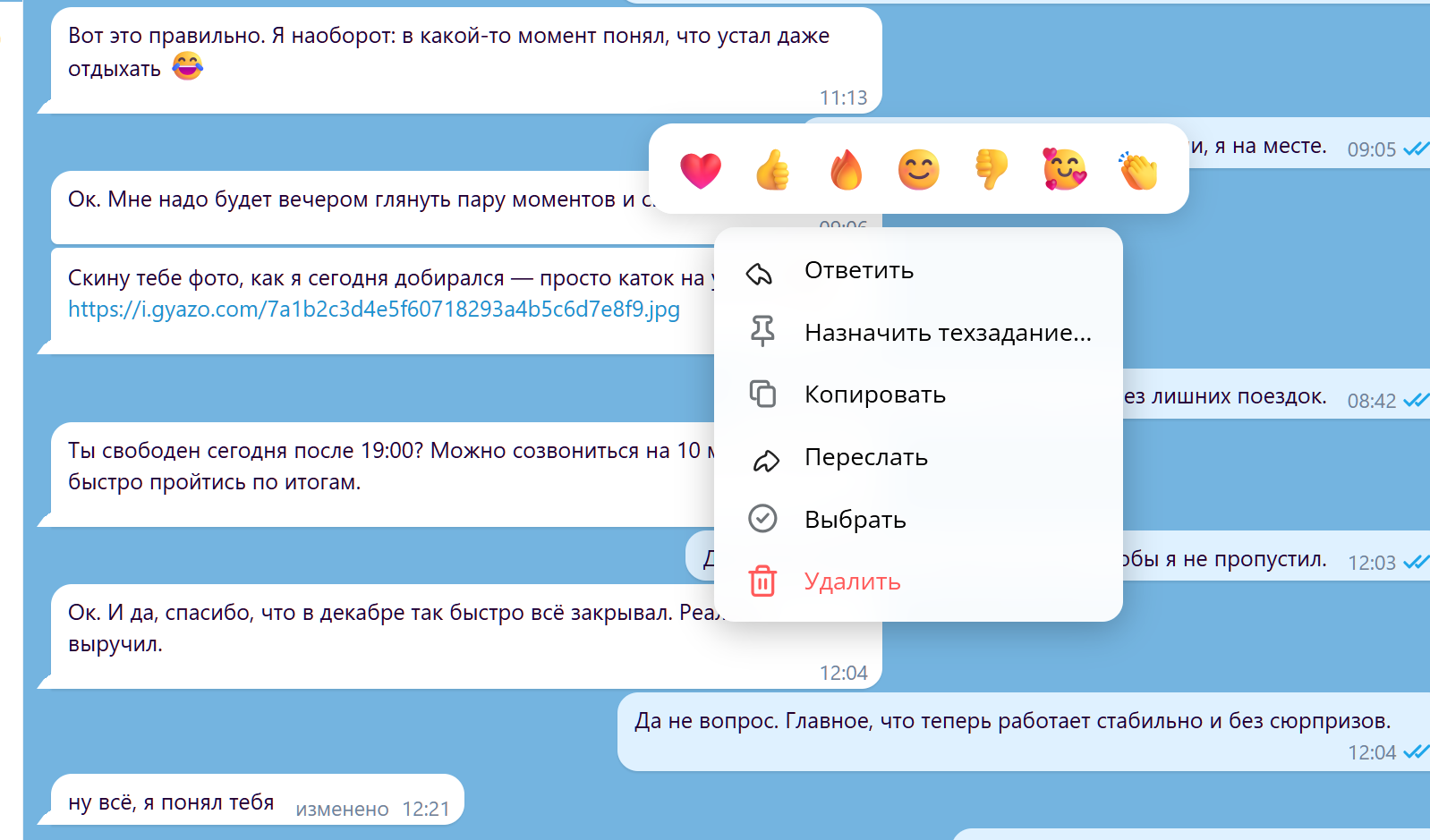The image size is (1430, 840).
Task: React with the red heart emoji
Action: point(700,170)
